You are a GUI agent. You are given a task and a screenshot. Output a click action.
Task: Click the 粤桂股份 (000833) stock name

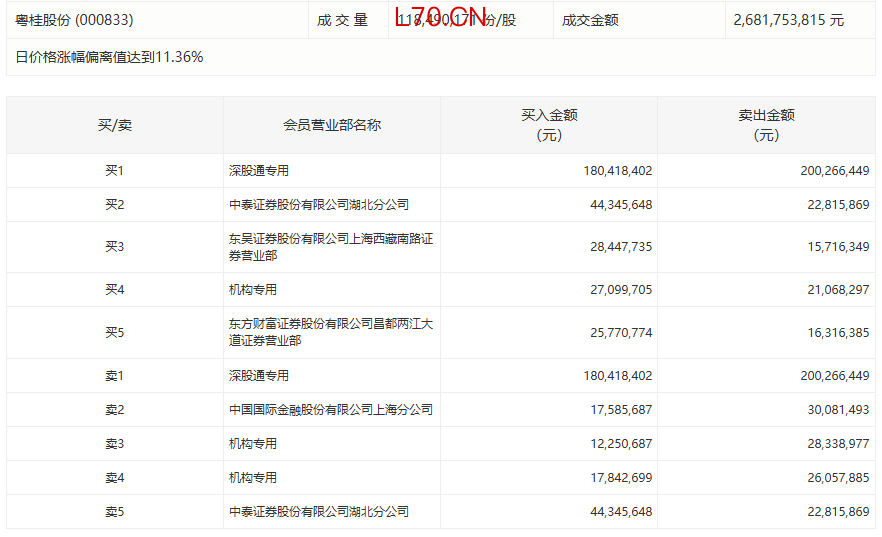click(x=75, y=20)
